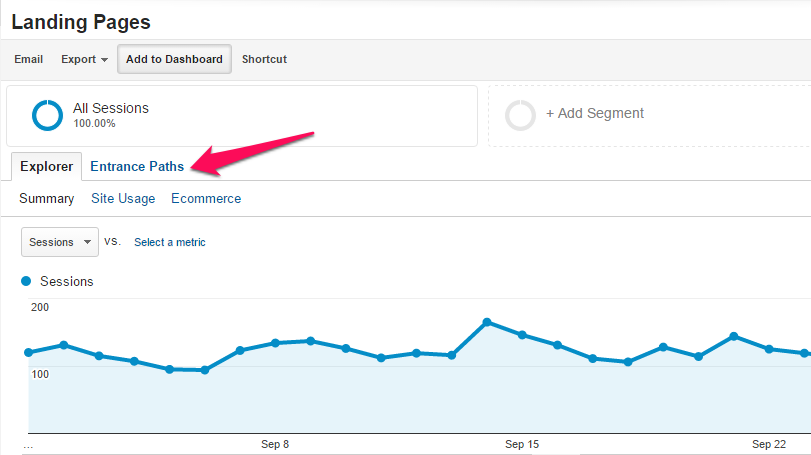Click the highest peak data point on chart
The width and height of the screenshot is (811, 455).
487,322
